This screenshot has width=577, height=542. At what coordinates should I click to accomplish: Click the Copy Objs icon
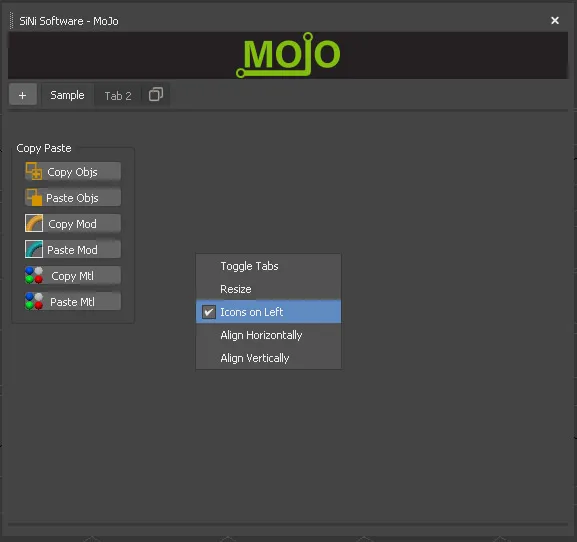click(x=33, y=171)
